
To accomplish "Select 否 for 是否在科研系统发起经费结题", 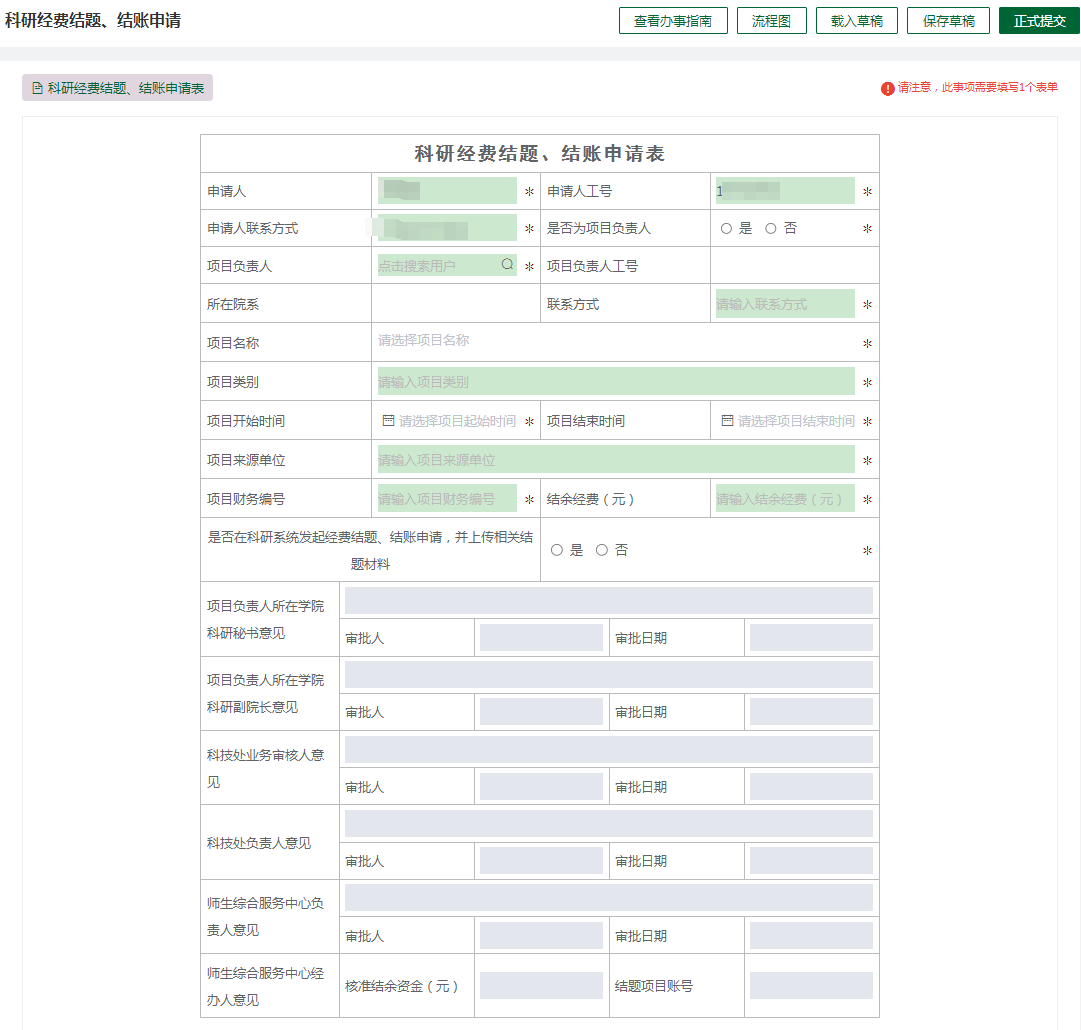I will [x=602, y=550].
